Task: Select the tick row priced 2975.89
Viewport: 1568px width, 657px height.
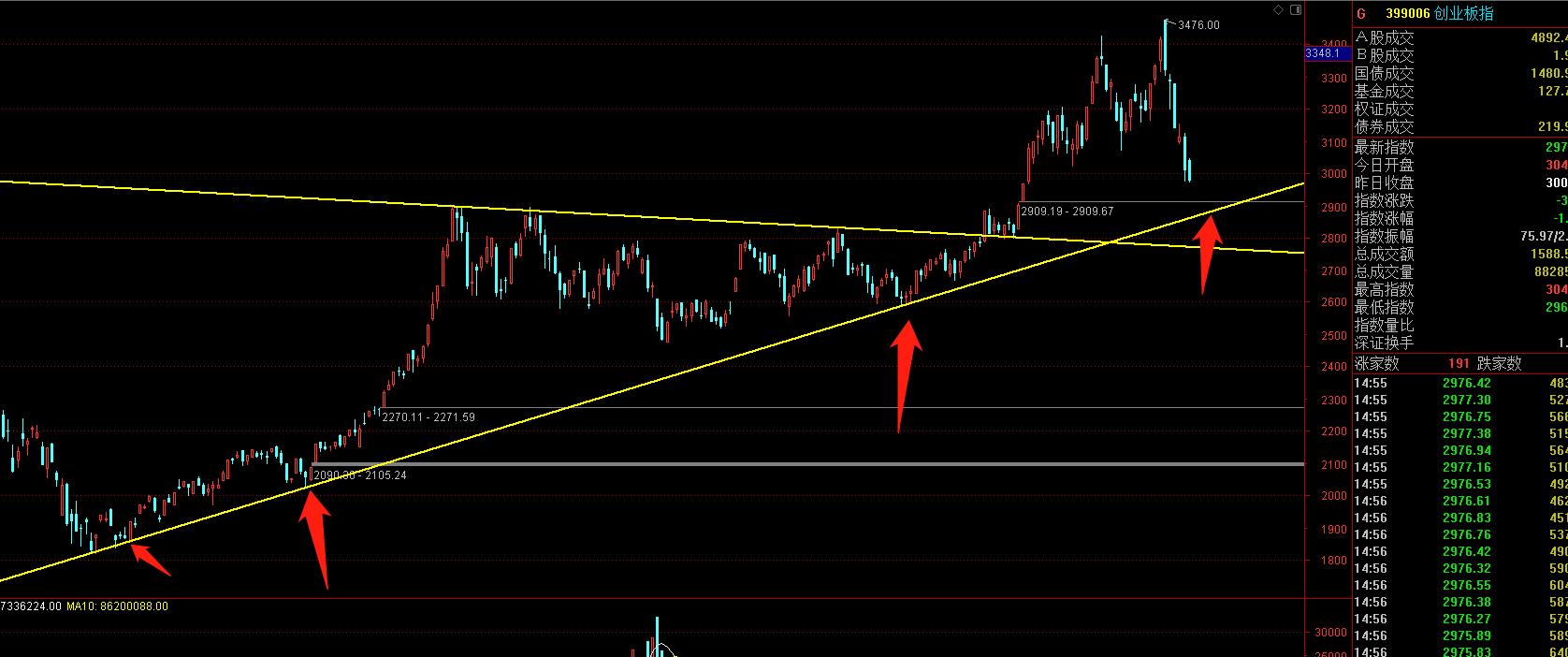Action: coord(1460,635)
